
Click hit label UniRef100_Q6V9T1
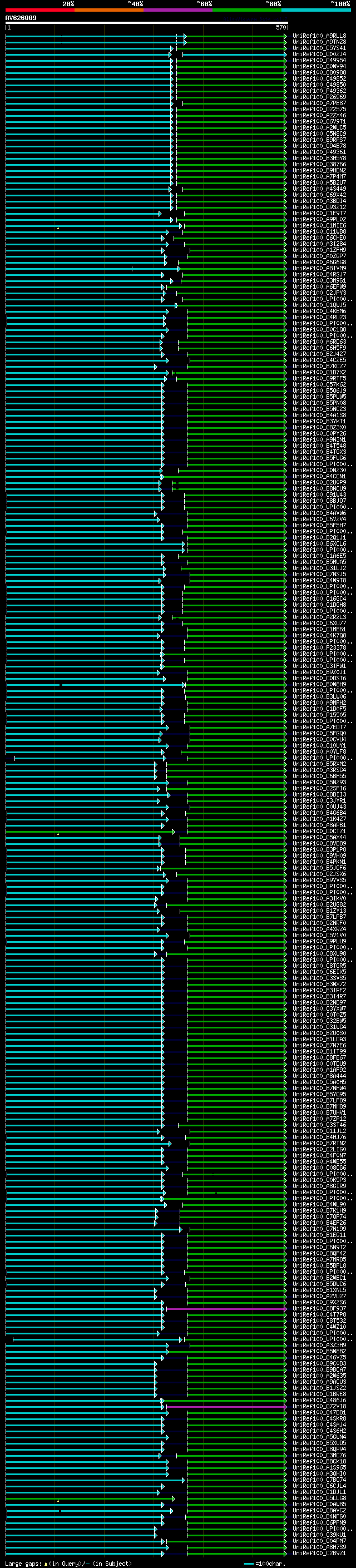point(319,122)
